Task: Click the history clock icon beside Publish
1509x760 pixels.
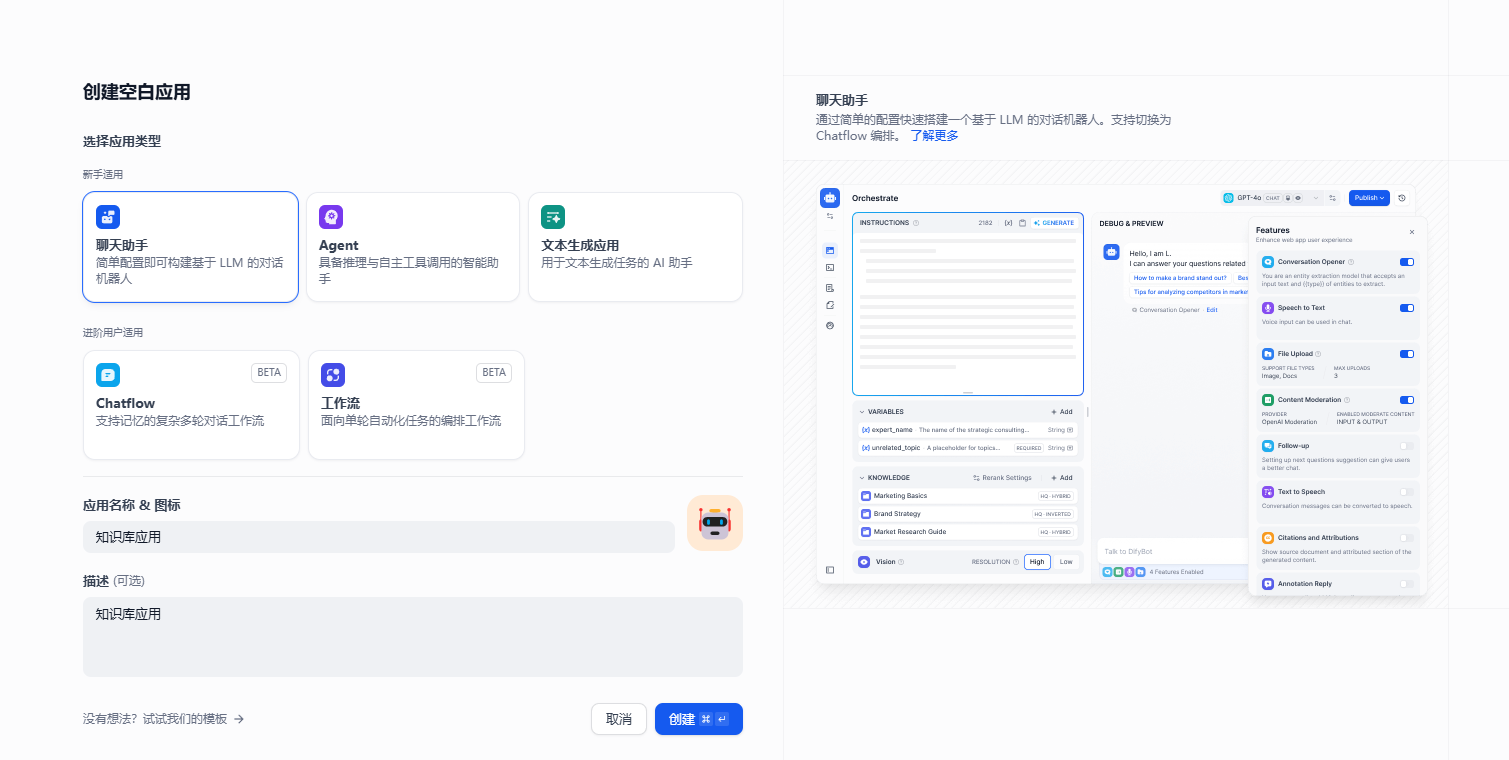Action: click(x=1402, y=198)
